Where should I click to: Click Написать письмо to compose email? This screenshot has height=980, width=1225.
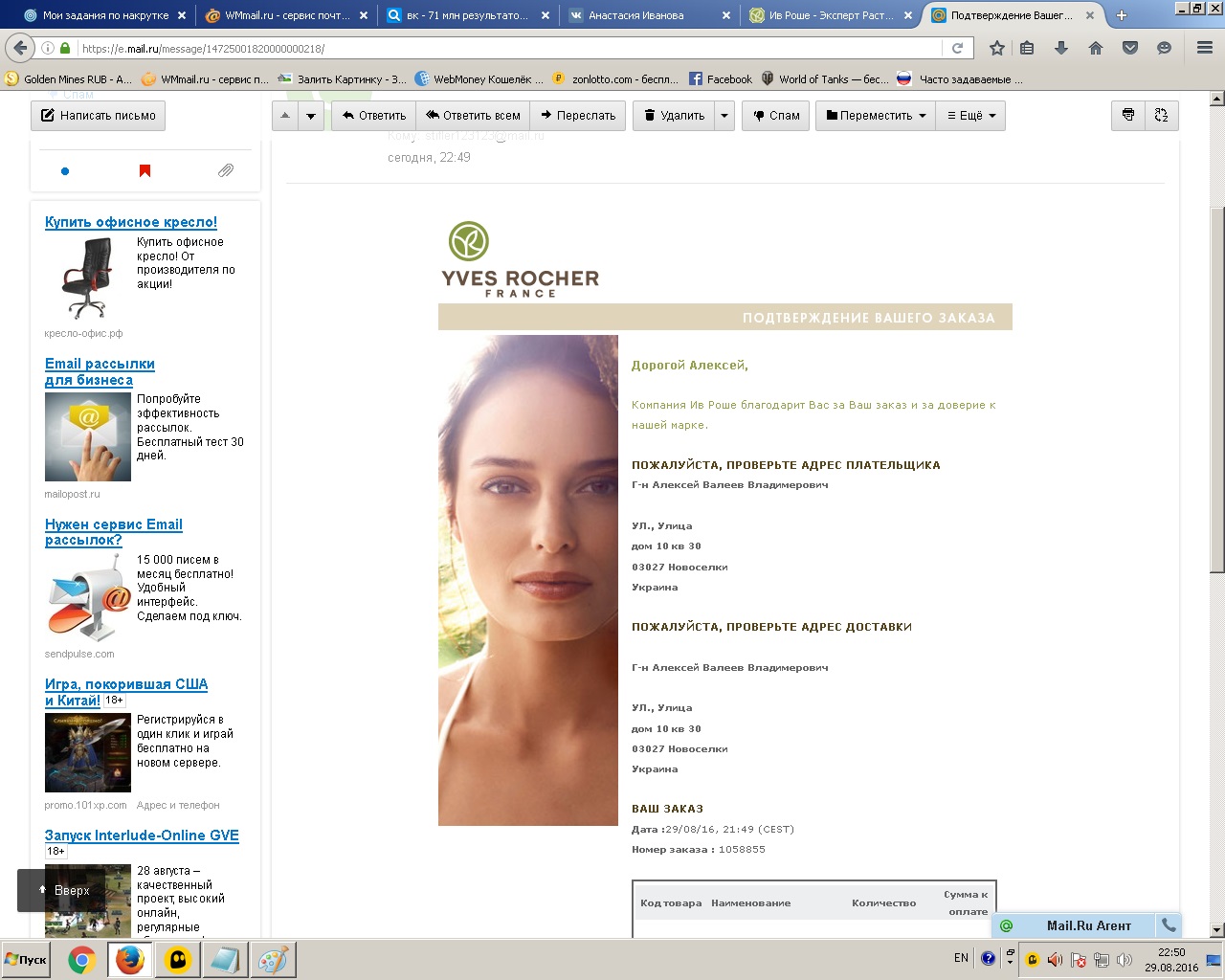[99, 116]
